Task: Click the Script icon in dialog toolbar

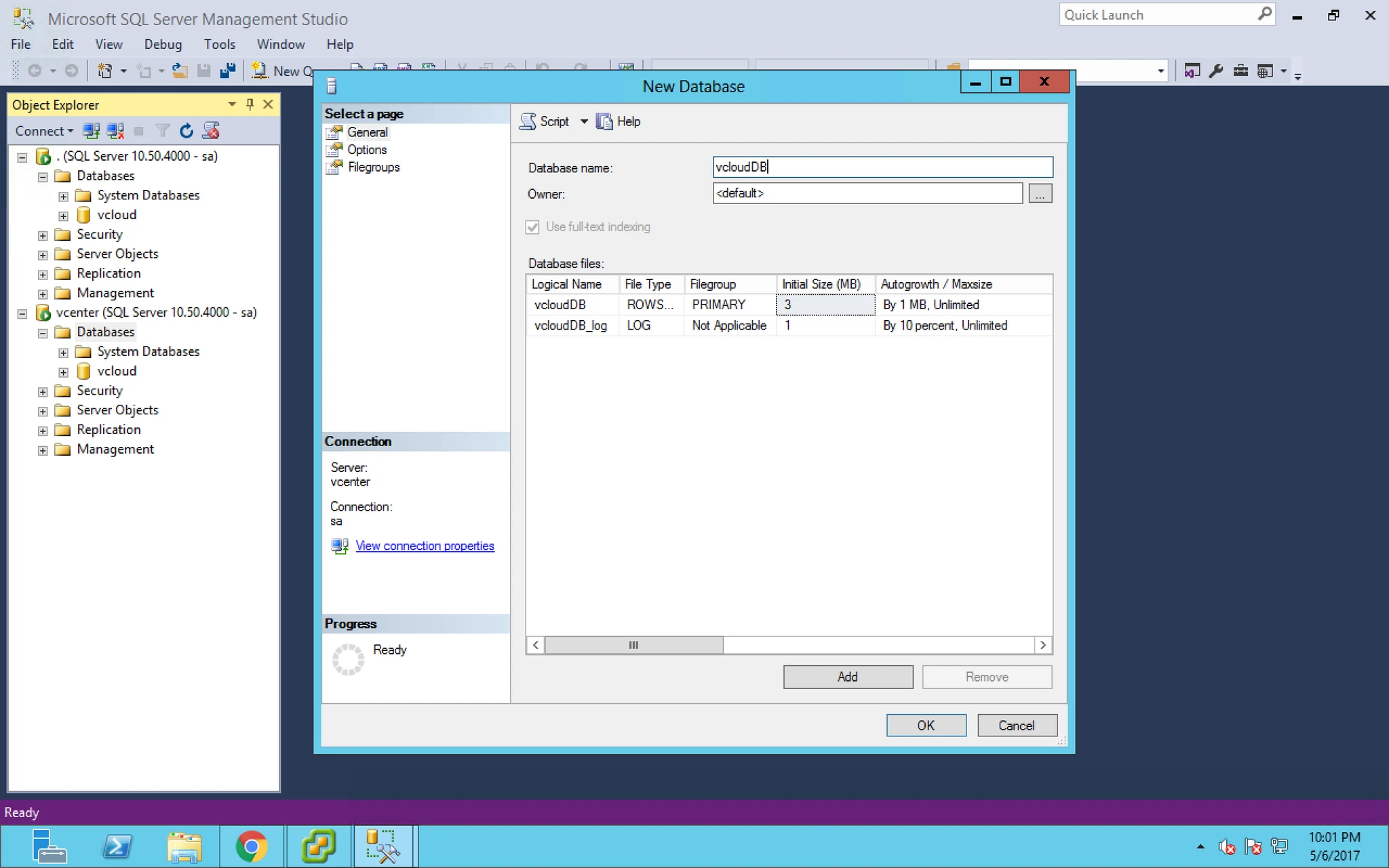Action: 528,121
